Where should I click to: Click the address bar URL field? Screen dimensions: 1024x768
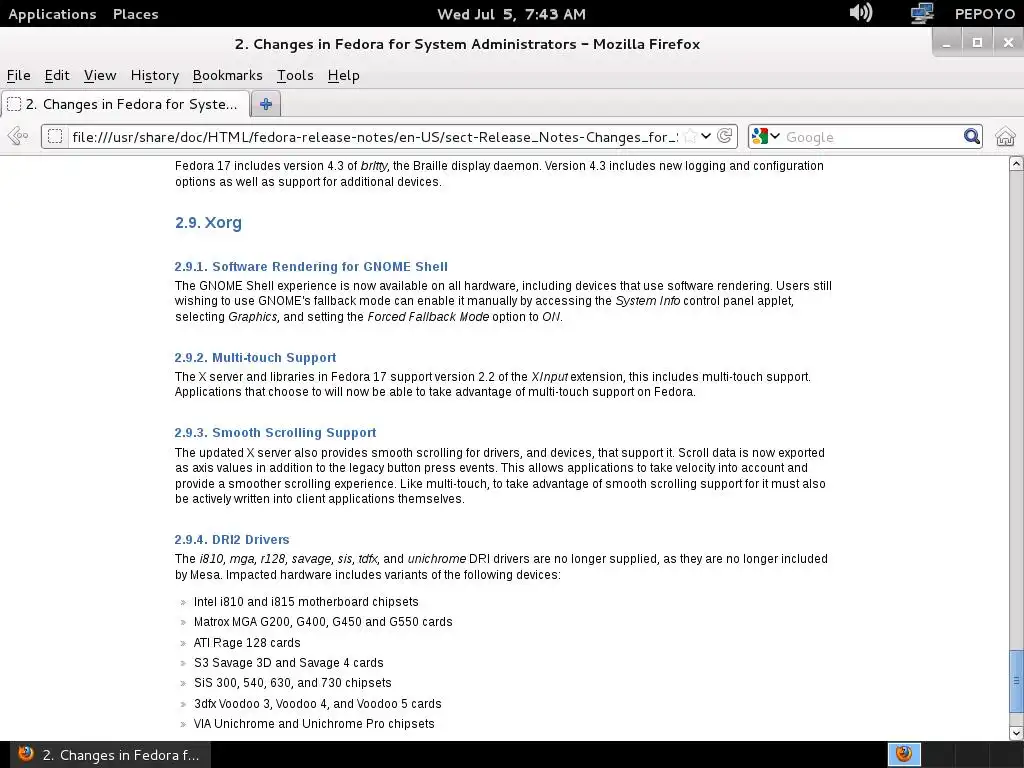(x=374, y=137)
